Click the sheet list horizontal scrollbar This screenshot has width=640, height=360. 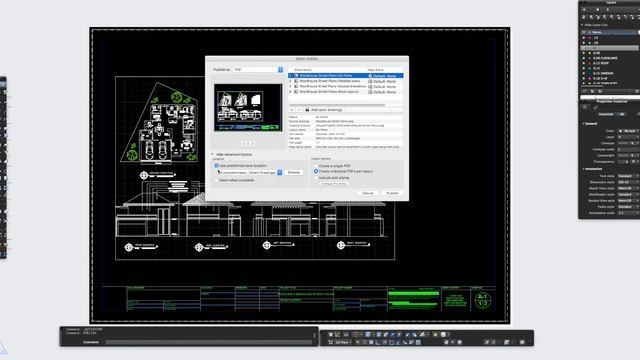(x=337, y=105)
